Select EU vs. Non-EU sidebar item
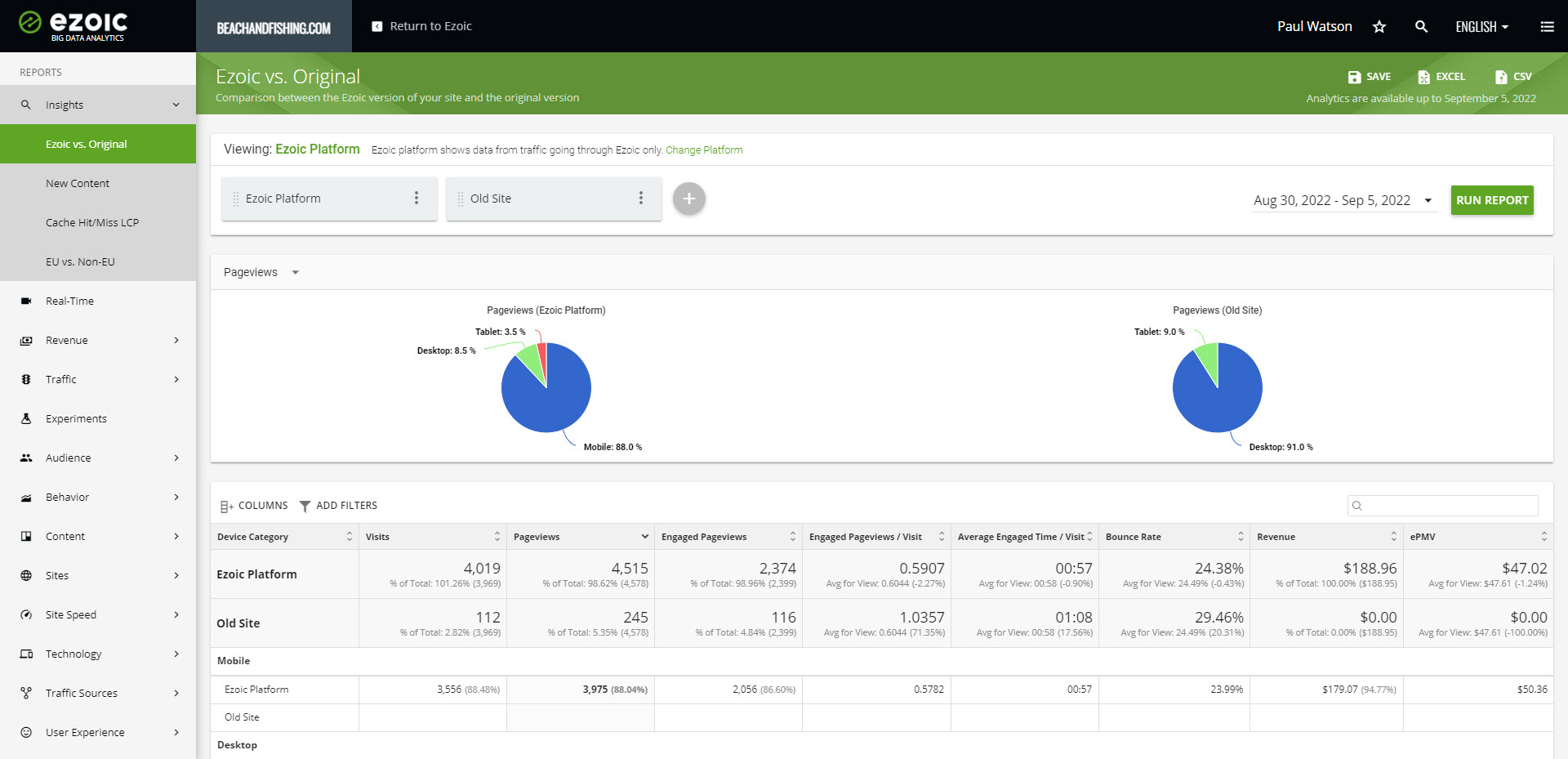This screenshot has width=1568, height=759. (x=80, y=261)
